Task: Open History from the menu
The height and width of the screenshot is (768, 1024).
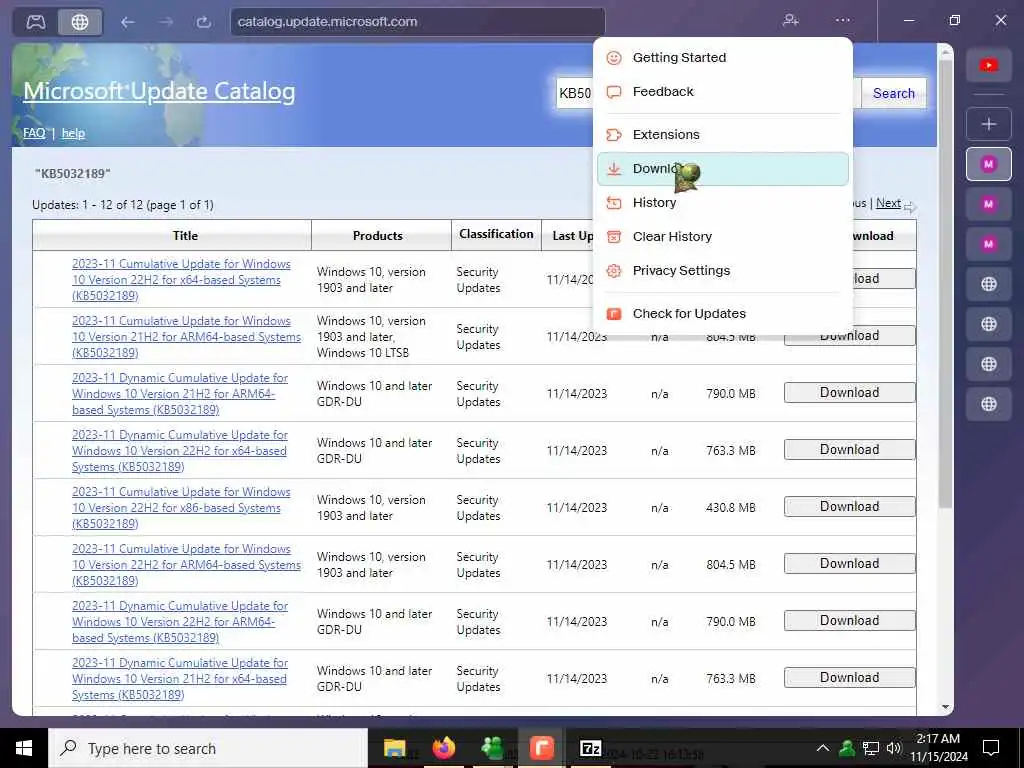Action: (723, 202)
